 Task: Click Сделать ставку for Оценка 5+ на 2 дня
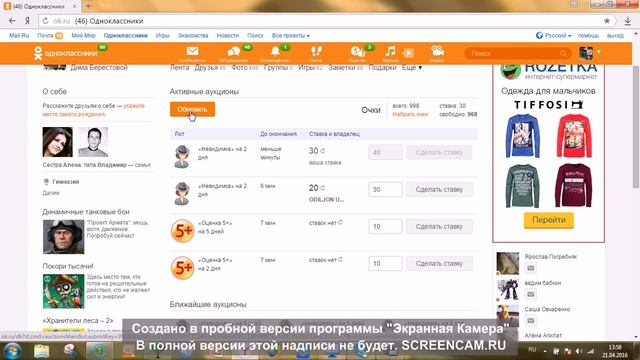click(x=439, y=264)
